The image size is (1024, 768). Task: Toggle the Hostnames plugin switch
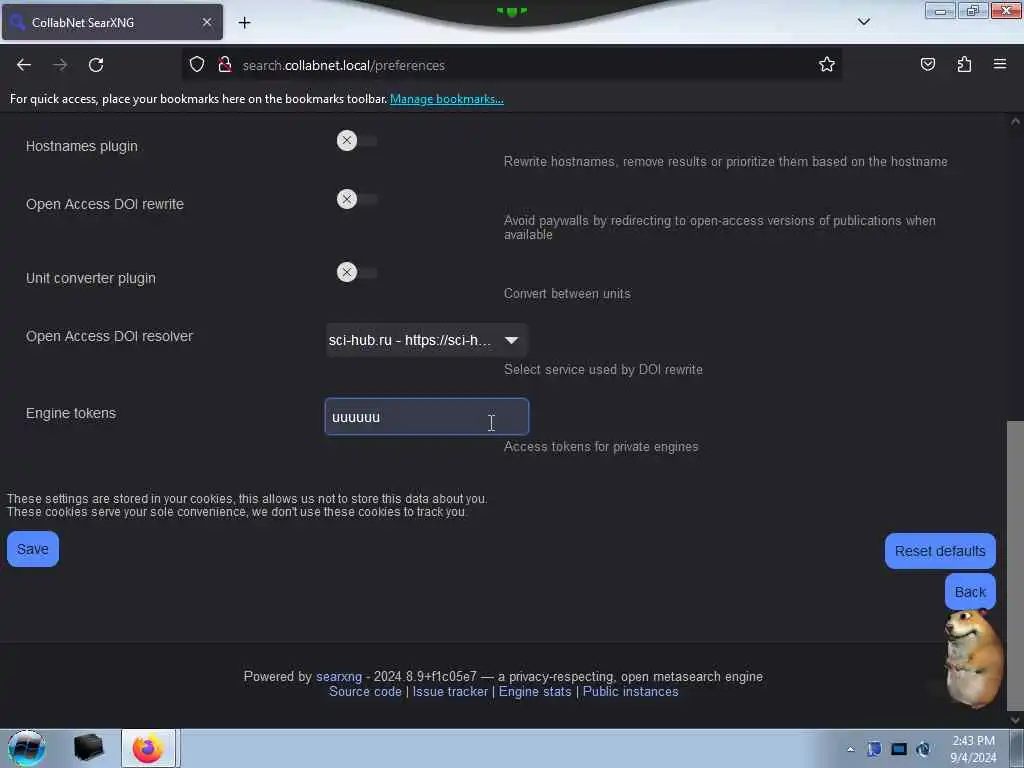click(x=357, y=140)
